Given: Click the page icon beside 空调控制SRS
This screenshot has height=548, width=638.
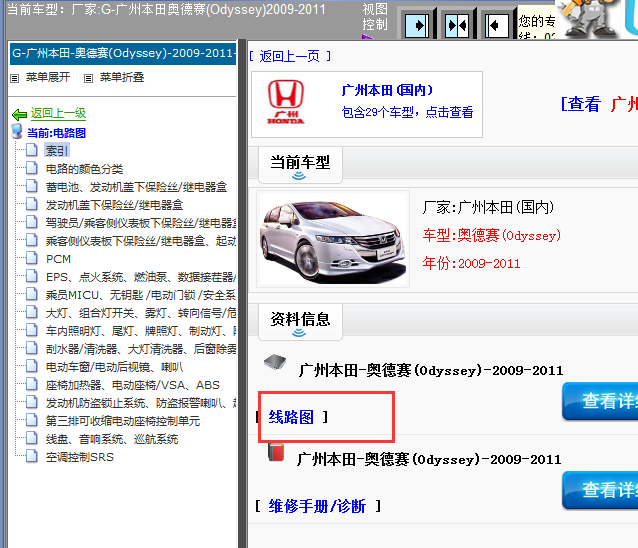Looking at the screenshot, I should pyautogui.click(x=32, y=456).
